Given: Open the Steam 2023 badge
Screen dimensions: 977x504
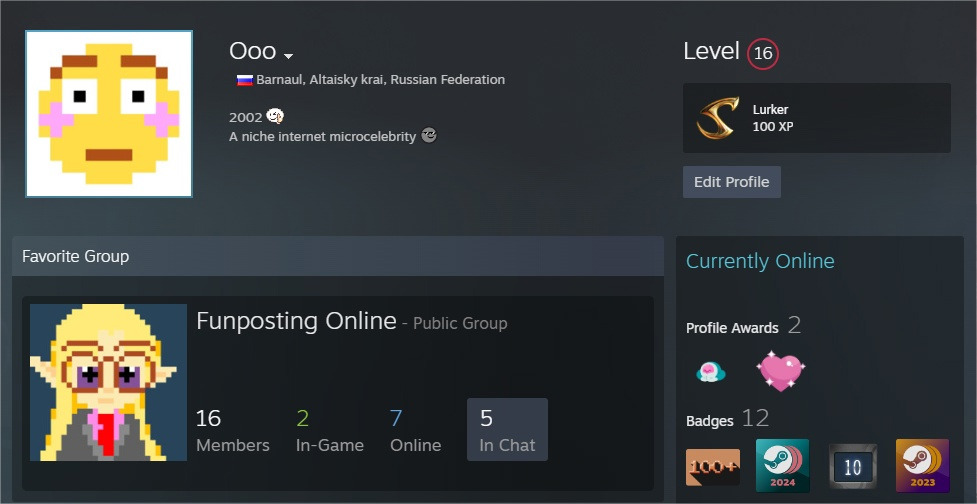Looking at the screenshot, I should [922, 465].
